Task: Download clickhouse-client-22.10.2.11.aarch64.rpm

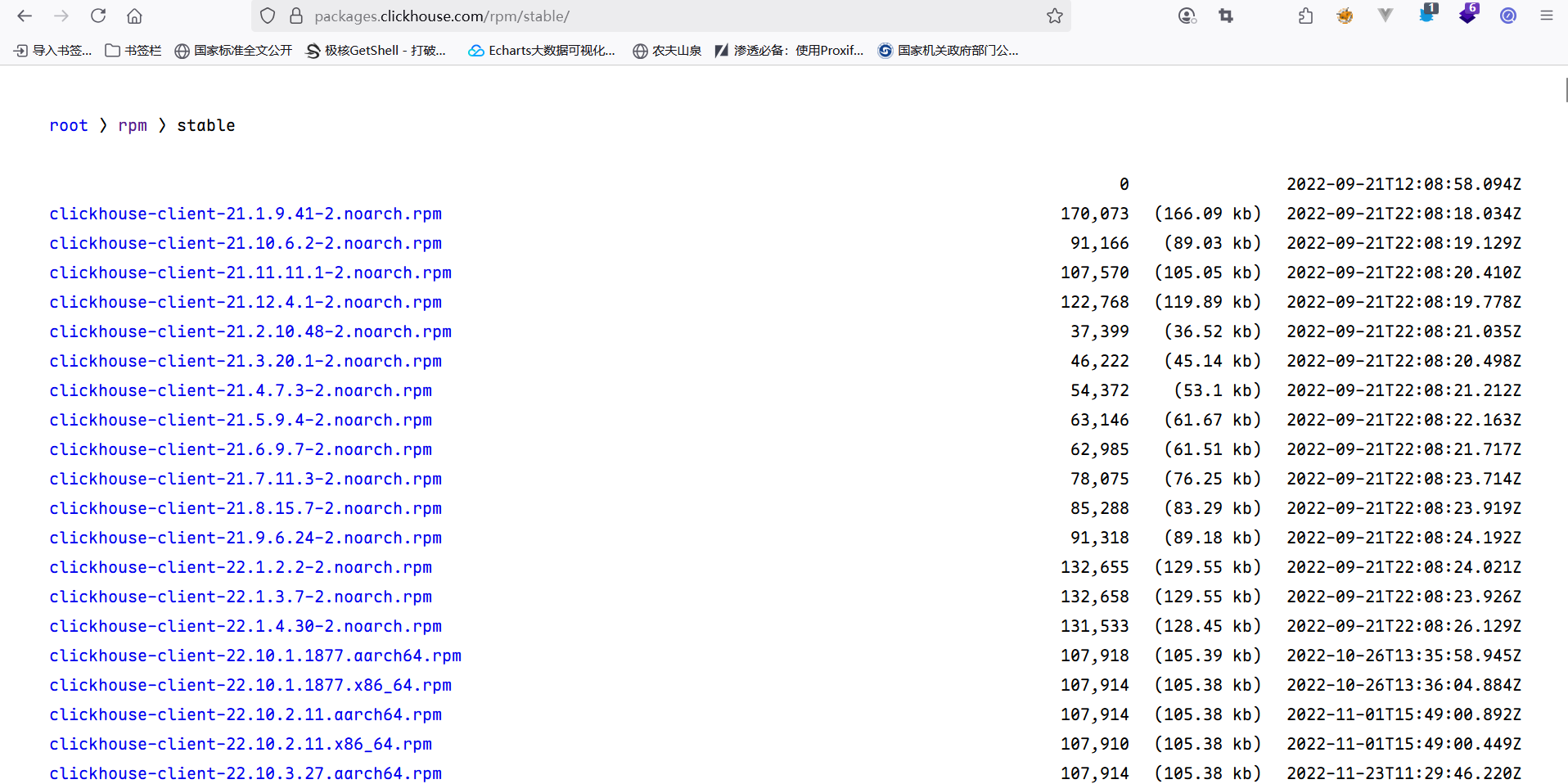Action: pos(246,714)
